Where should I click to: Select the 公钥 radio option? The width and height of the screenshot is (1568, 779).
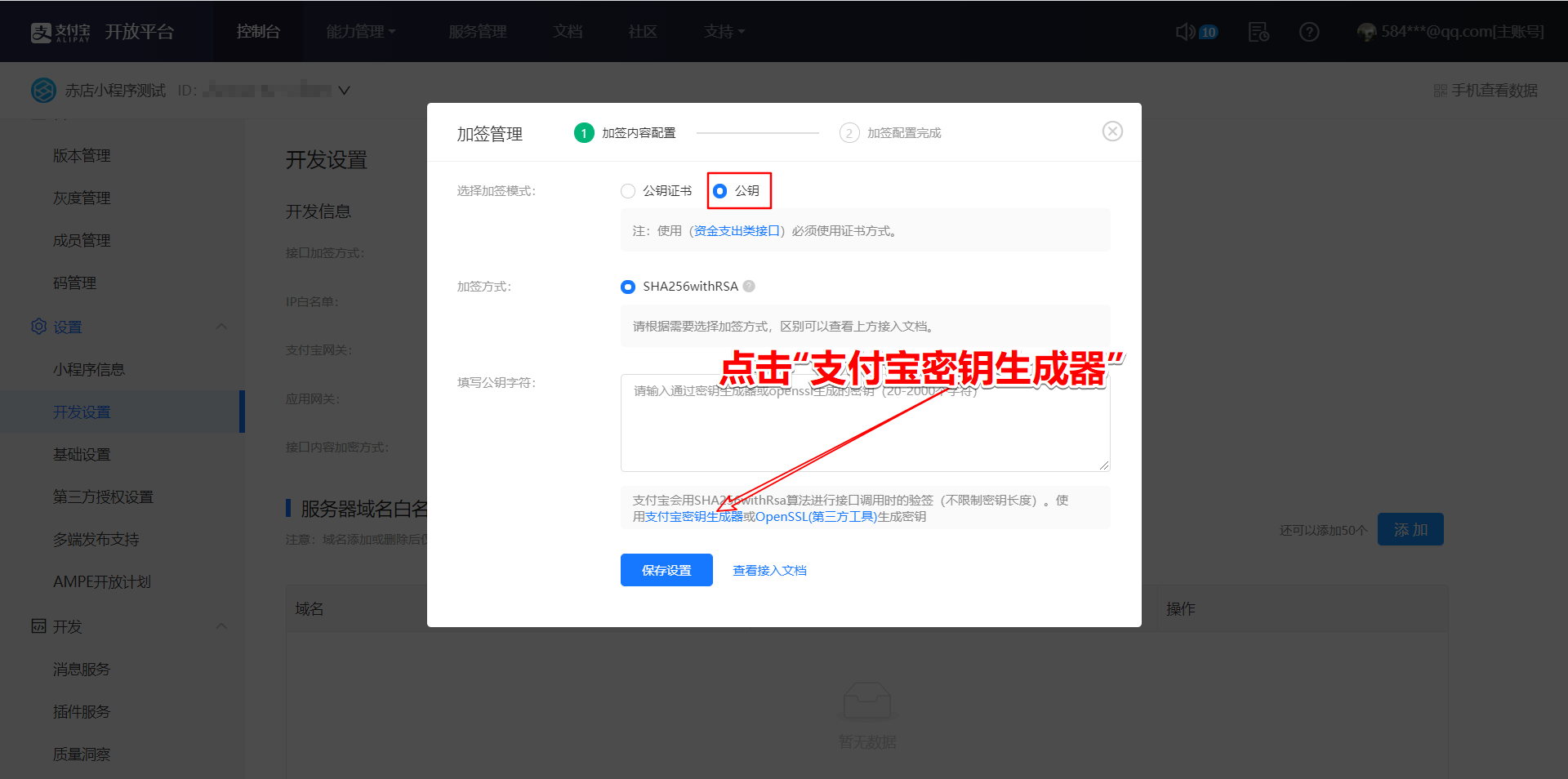point(719,191)
